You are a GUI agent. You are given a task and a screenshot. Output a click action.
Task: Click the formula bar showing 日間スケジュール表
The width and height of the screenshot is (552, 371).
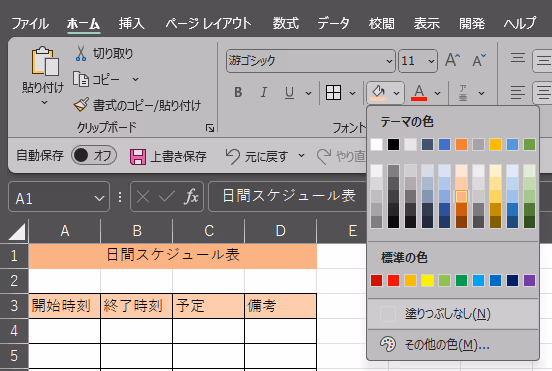pyautogui.click(x=287, y=196)
